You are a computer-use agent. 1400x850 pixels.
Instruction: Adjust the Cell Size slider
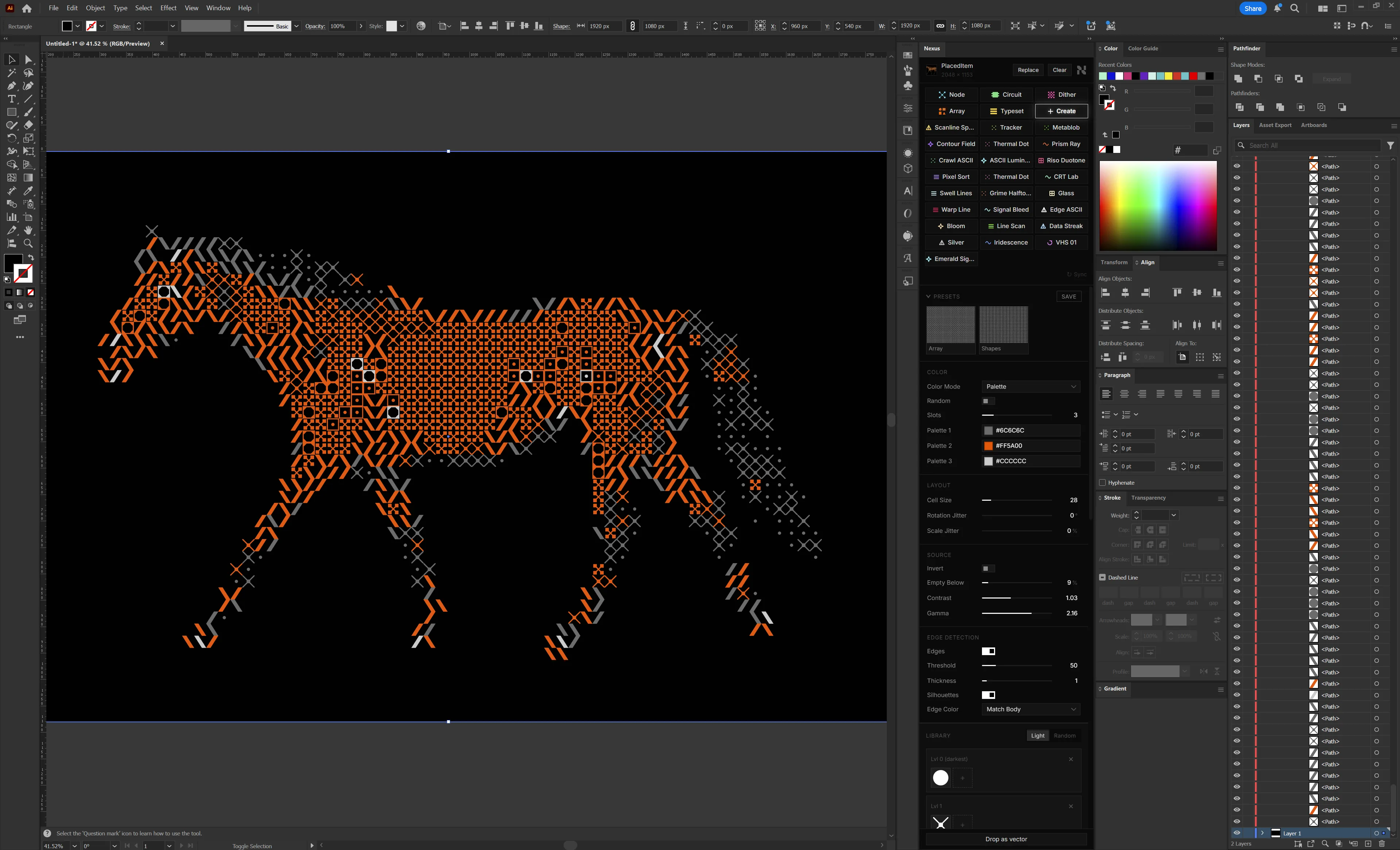pyautogui.click(x=1017, y=500)
